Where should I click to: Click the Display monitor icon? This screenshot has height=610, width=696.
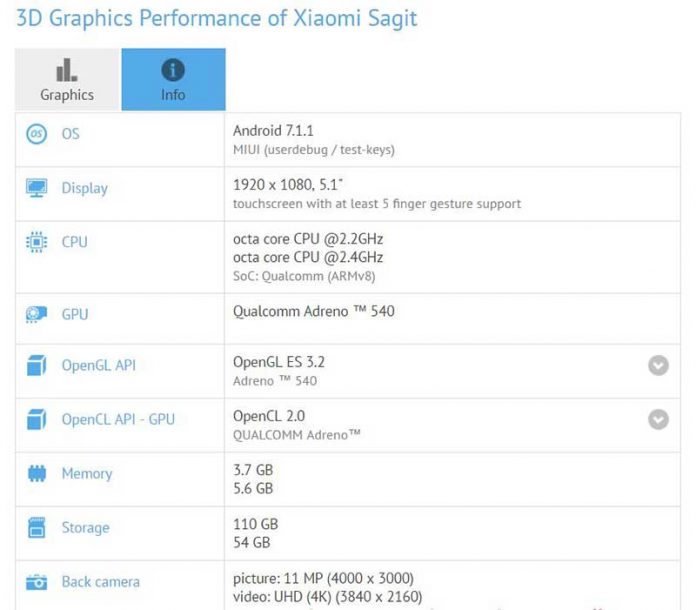click(x=37, y=188)
